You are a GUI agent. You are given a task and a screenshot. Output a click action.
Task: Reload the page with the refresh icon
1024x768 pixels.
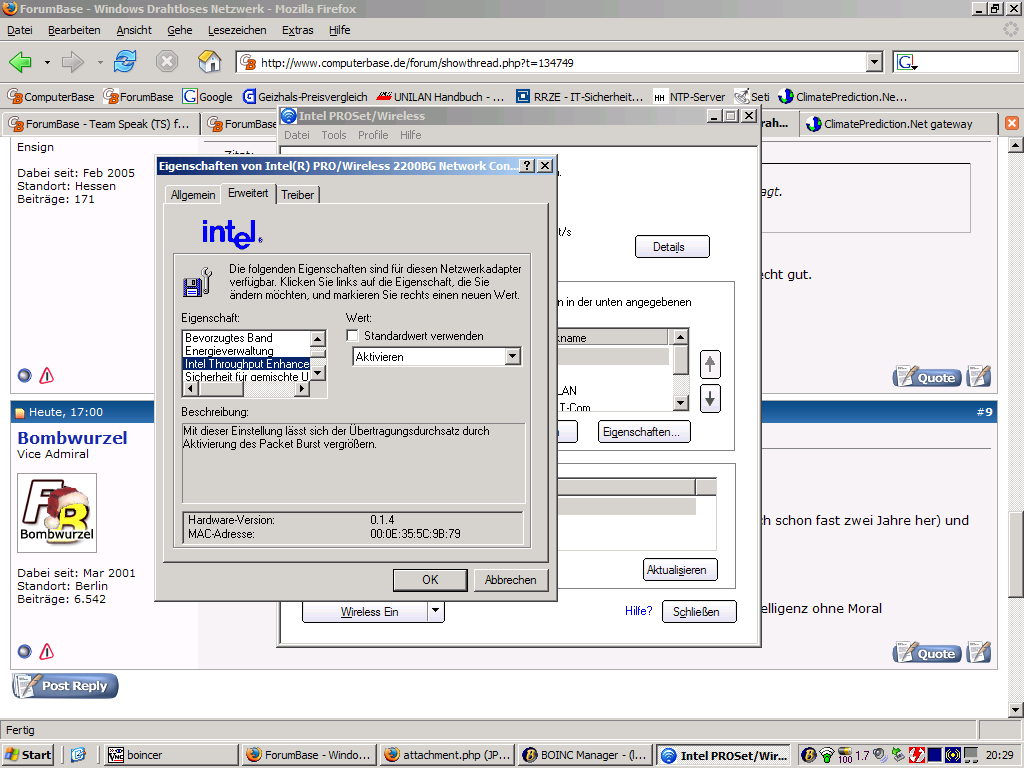[x=125, y=62]
